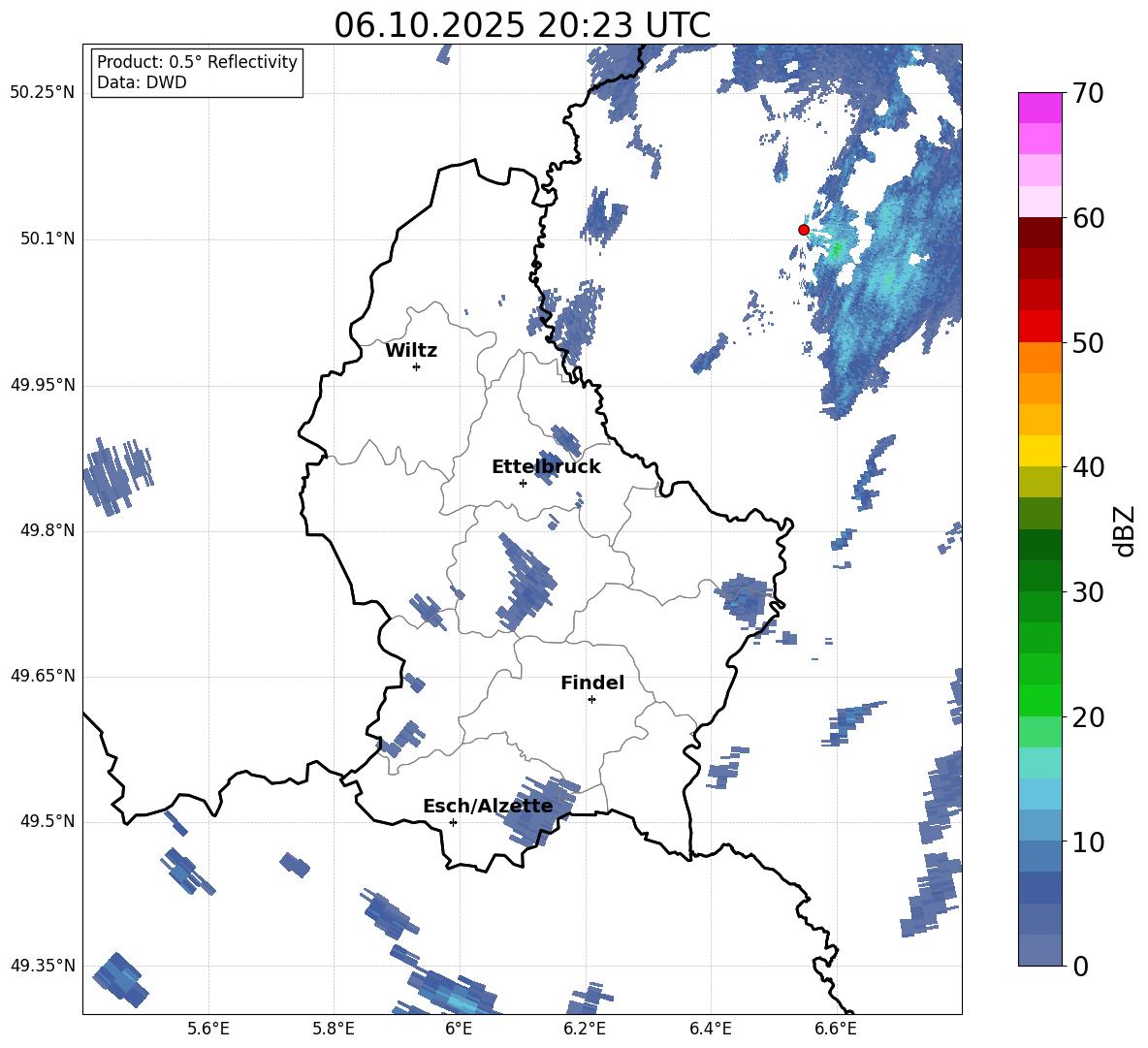
Task: Click the 6°E longitude label
Action: [459, 1029]
